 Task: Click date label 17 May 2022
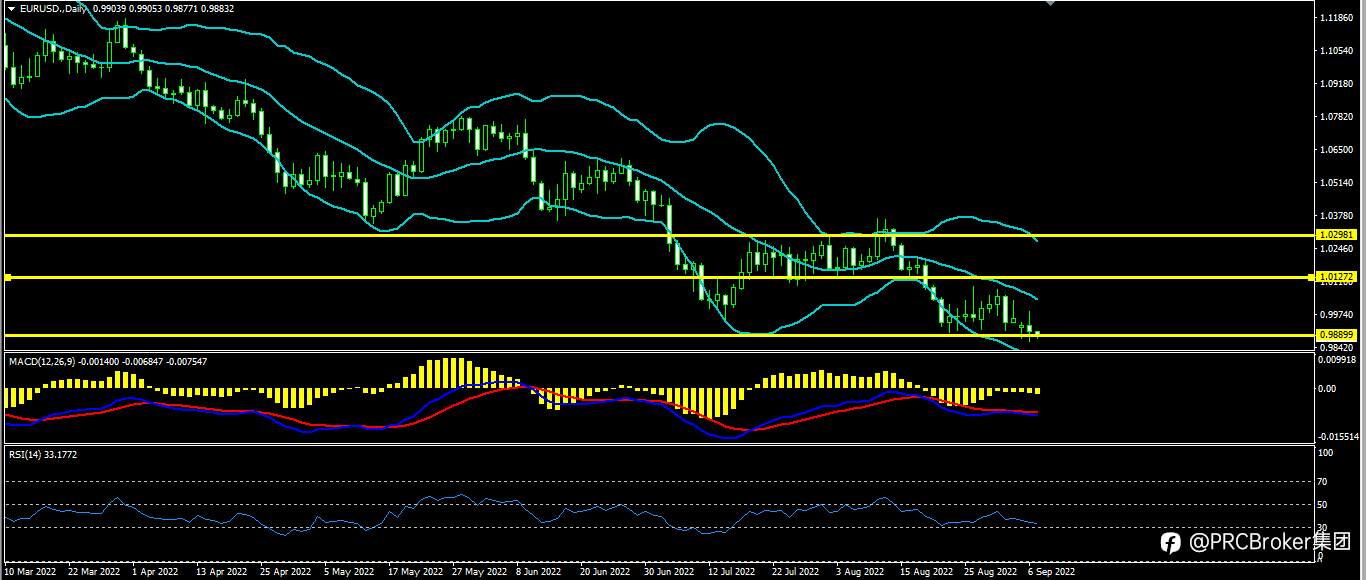click(x=414, y=572)
